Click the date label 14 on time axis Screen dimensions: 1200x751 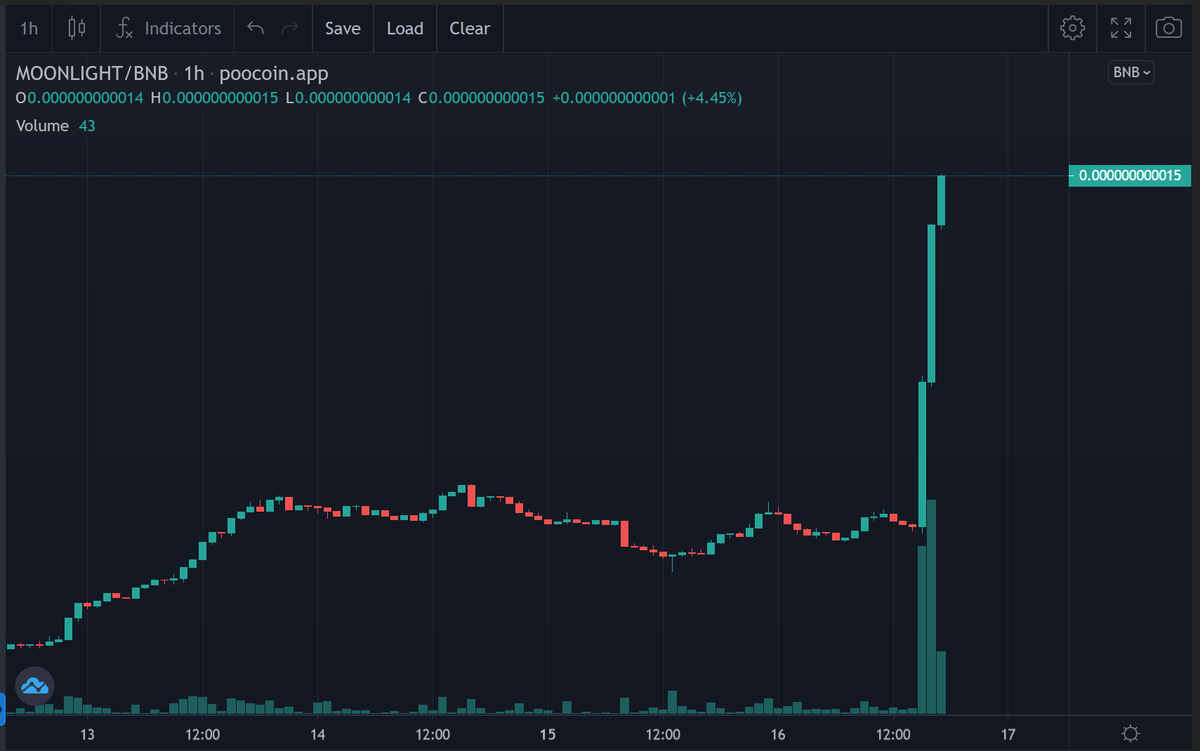(x=318, y=735)
